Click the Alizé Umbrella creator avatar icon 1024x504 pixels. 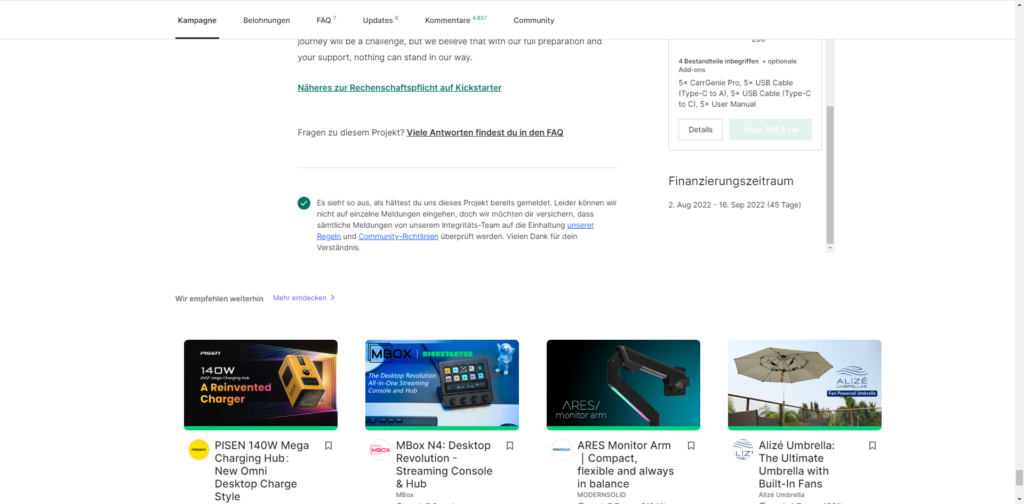pos(743,450)
